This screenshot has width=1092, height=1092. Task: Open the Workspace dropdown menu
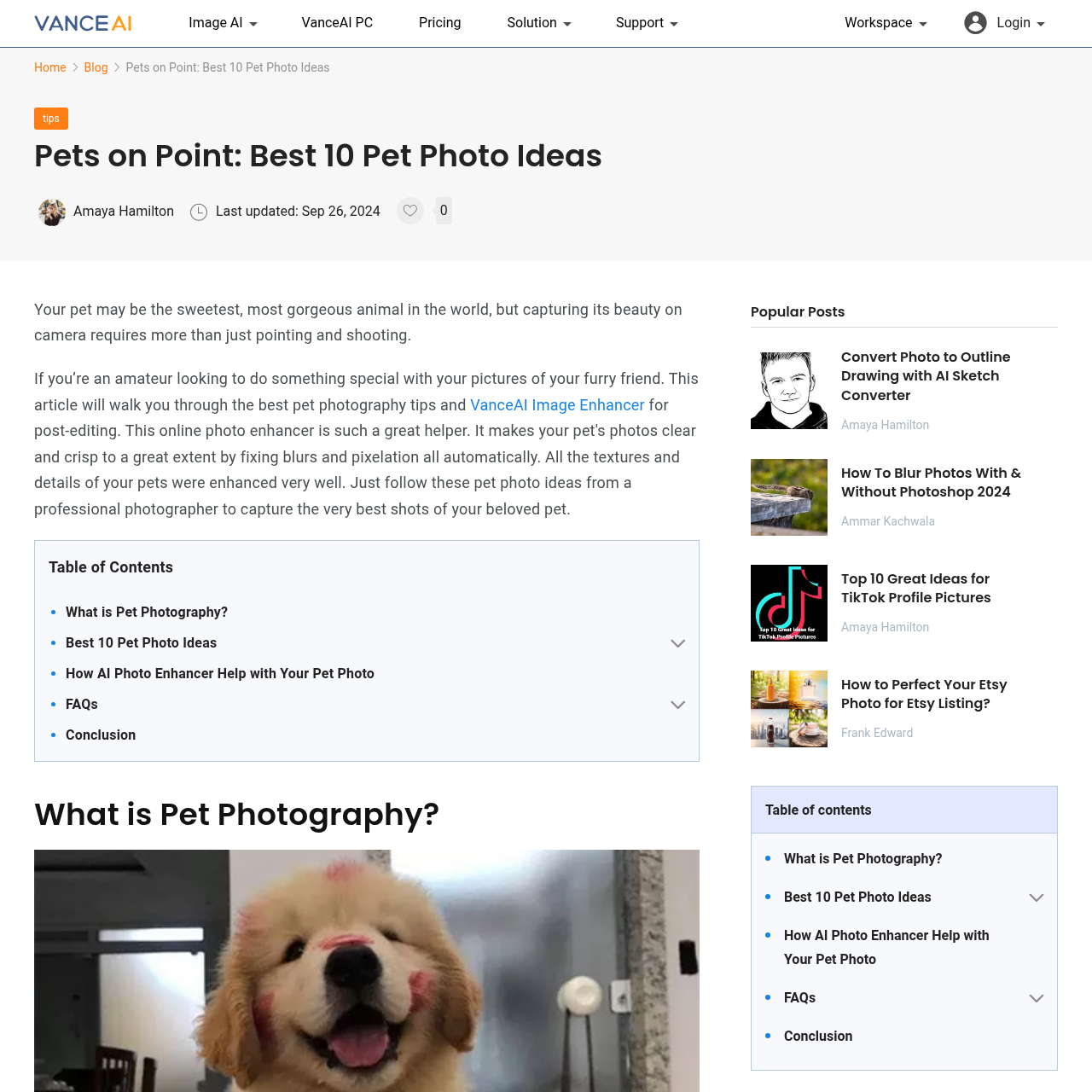pyautogui.click(x=886, y=23)
